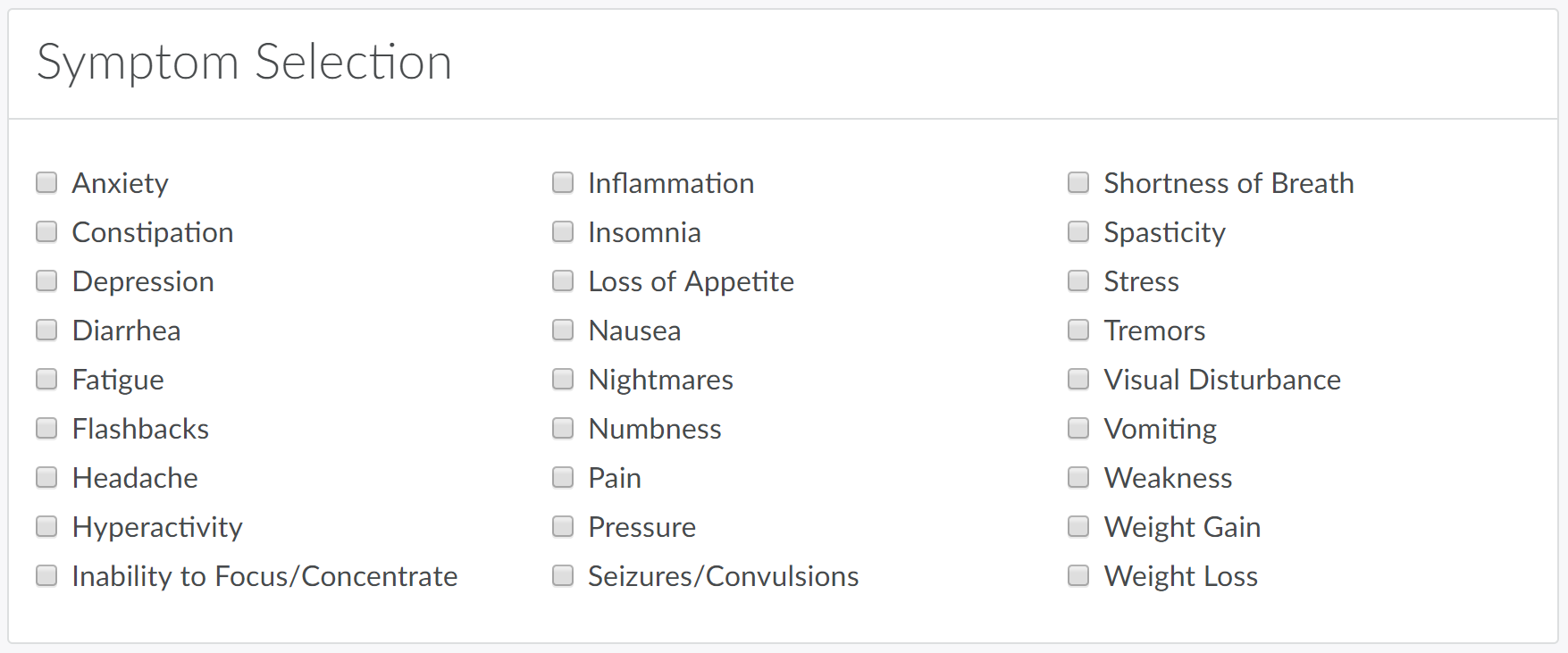Tick the Stress checkbox
The image size is (1568, 653).
tap(1078, 281)
